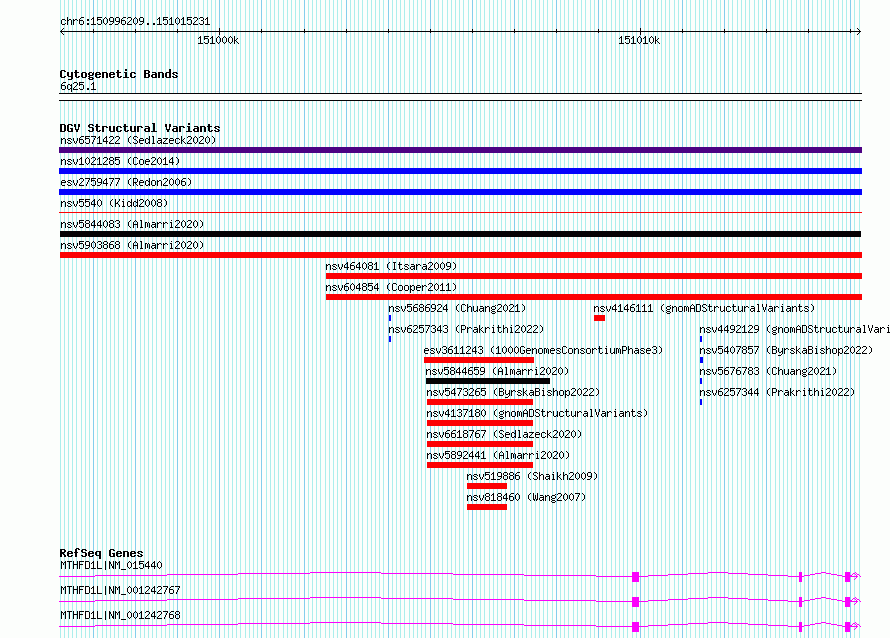Viewport: 890px width, 638px height.
Task: Click the 151010k ruler tick label
Action: 639,40
